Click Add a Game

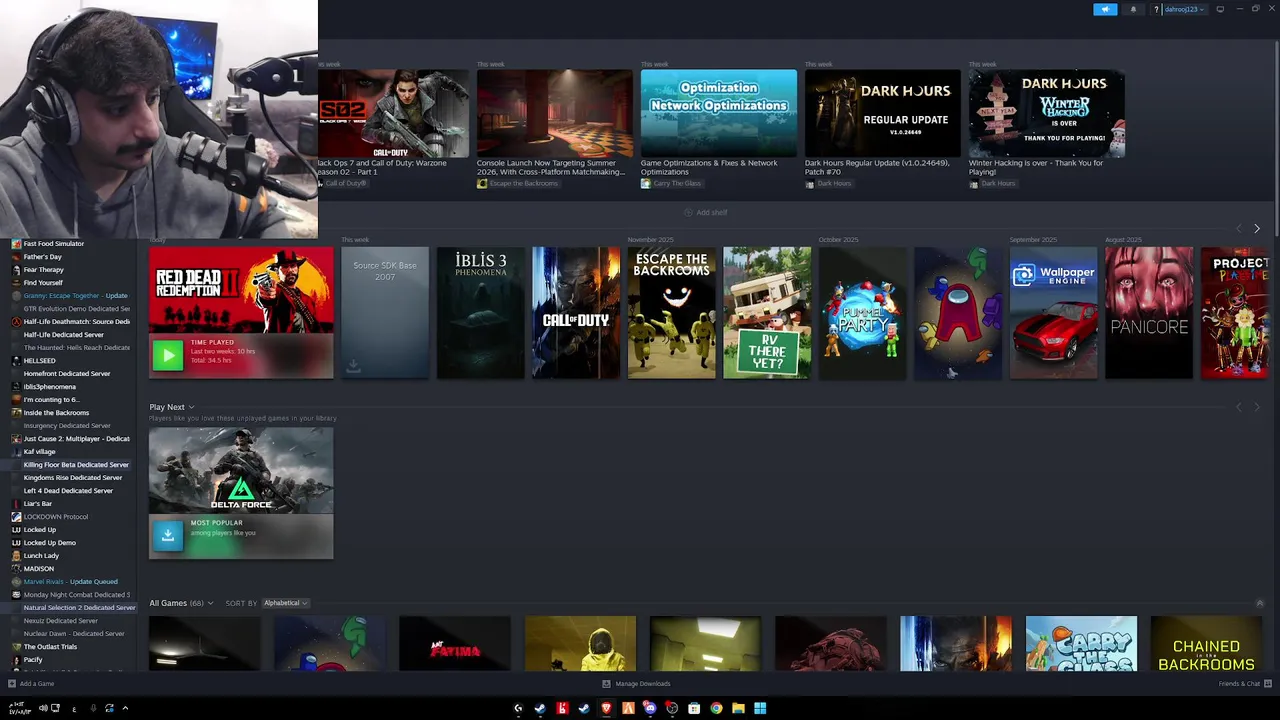[x=31, y=684]
